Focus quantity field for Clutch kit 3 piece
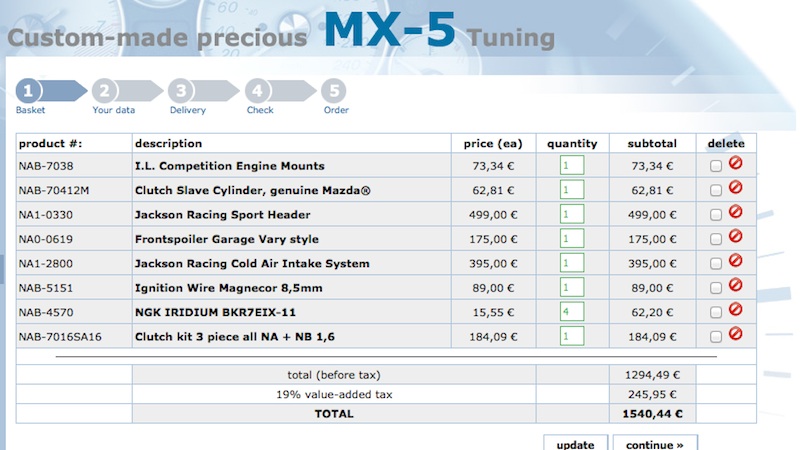 point(572,336)
